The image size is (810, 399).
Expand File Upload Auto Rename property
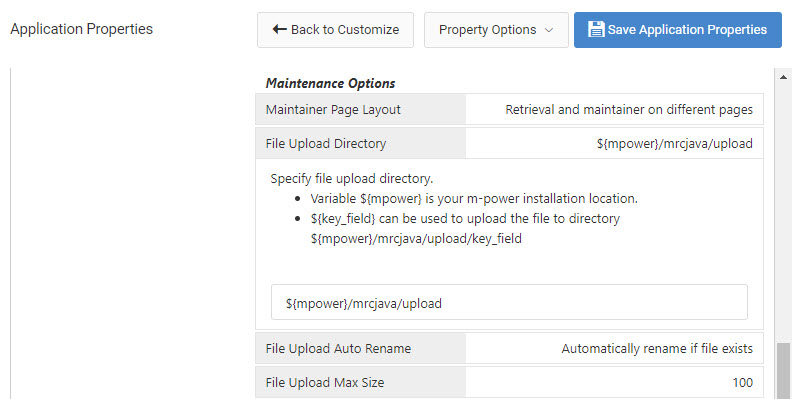(509, 348)
